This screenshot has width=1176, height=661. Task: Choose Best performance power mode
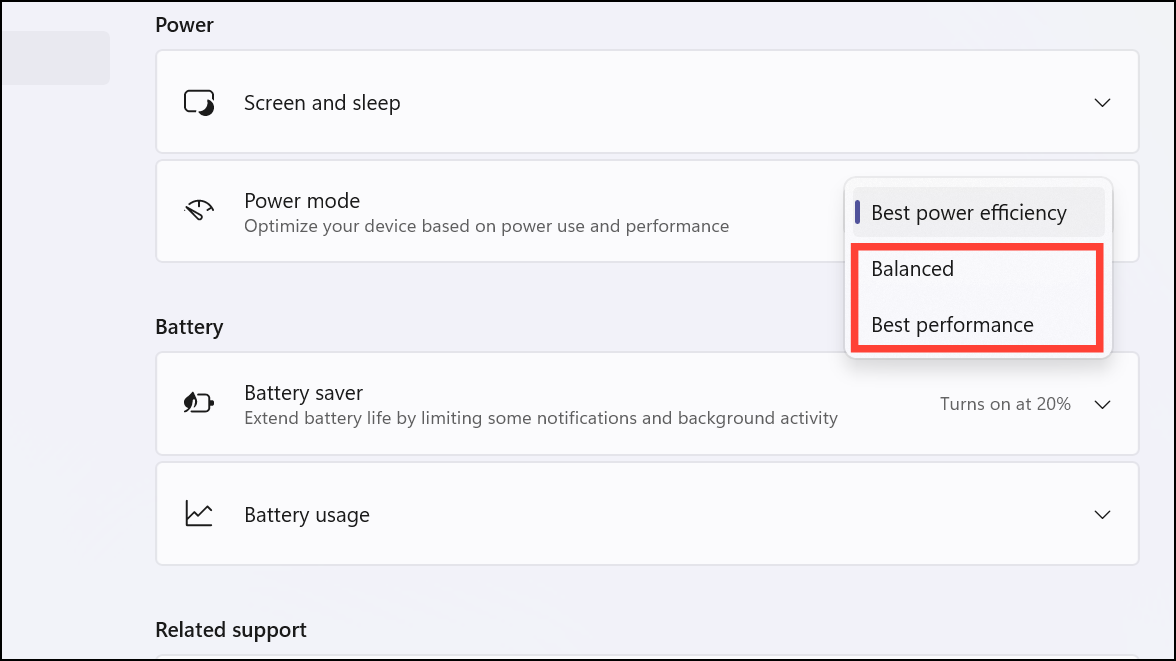tap(952, 324)
